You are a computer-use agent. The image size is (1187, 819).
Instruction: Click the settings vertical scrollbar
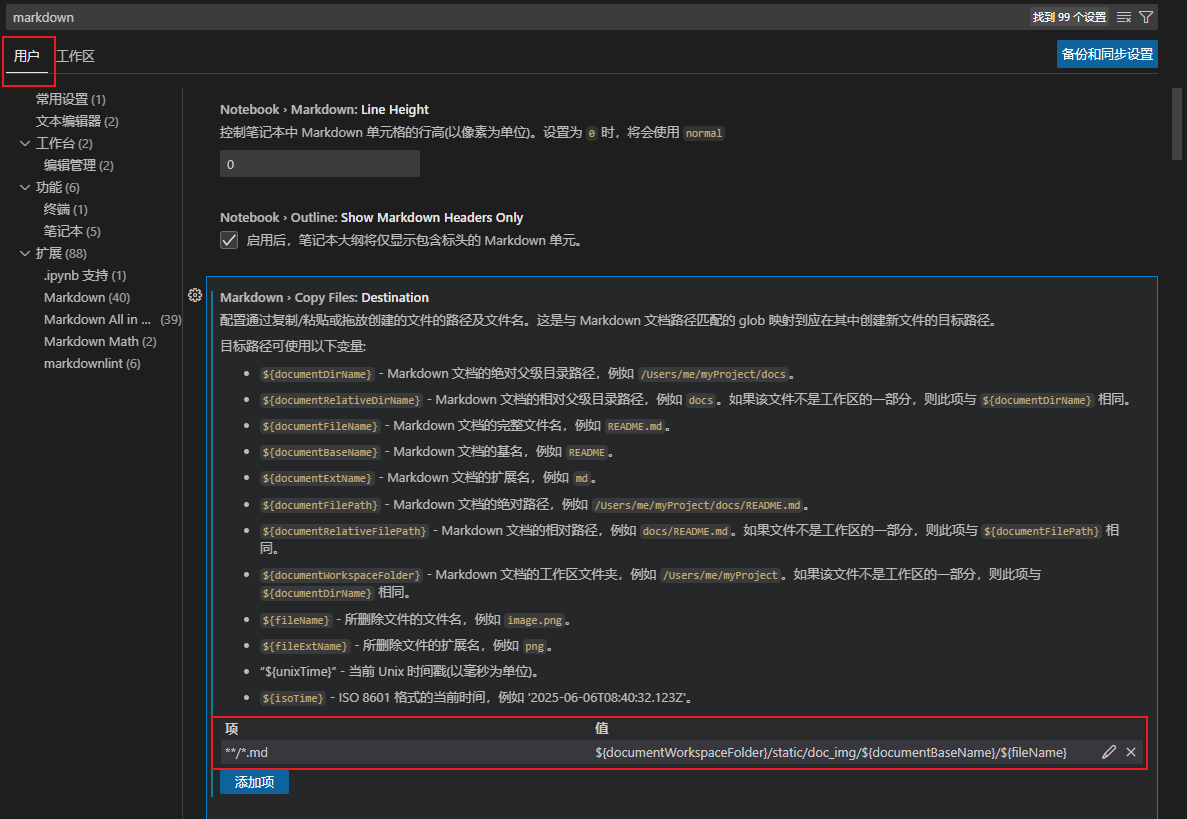[x=1177, y=124]
